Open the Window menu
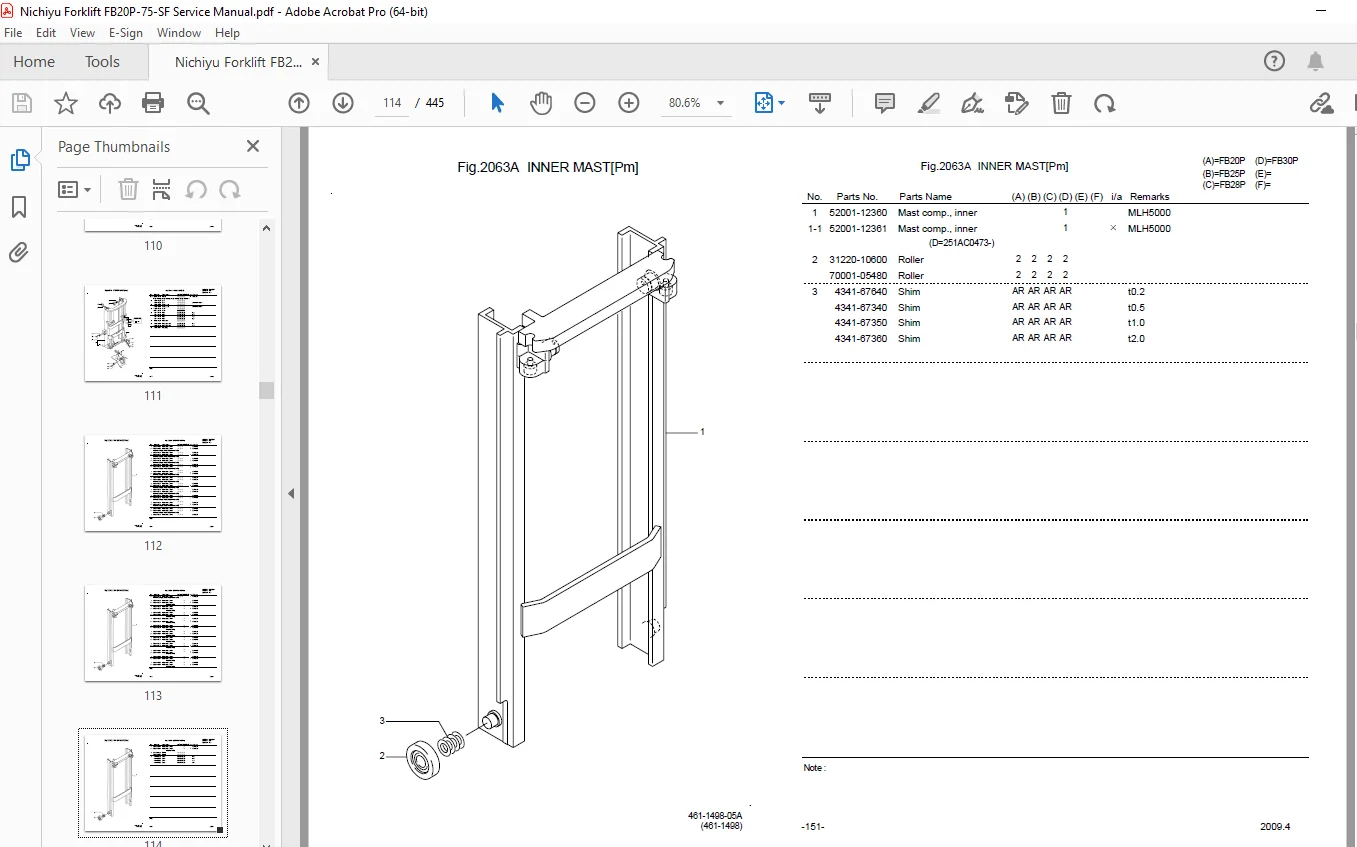Screen dimensions: 1357x847 (x=179, y=33)
